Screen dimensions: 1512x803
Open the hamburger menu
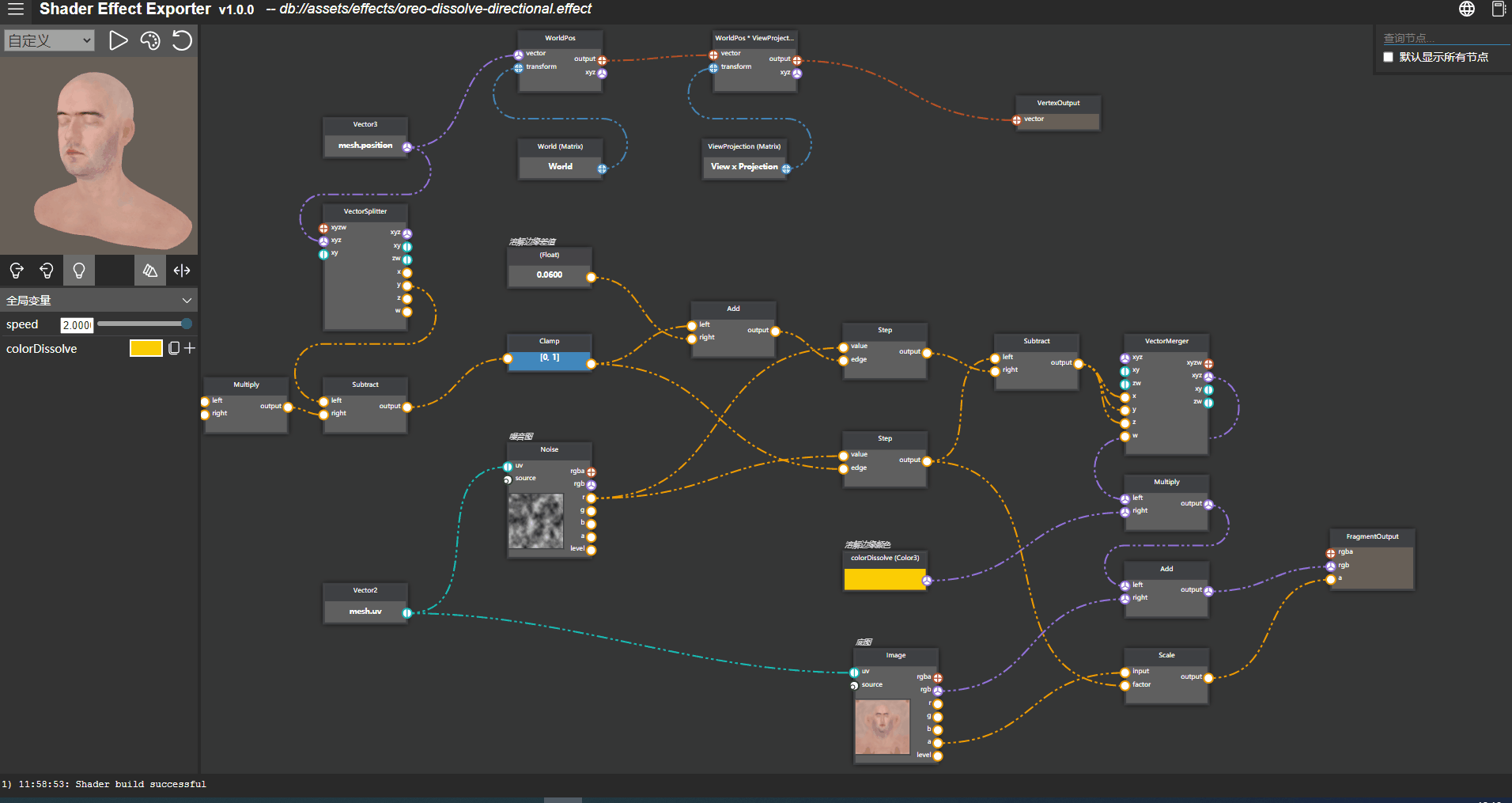pos(16,9)
